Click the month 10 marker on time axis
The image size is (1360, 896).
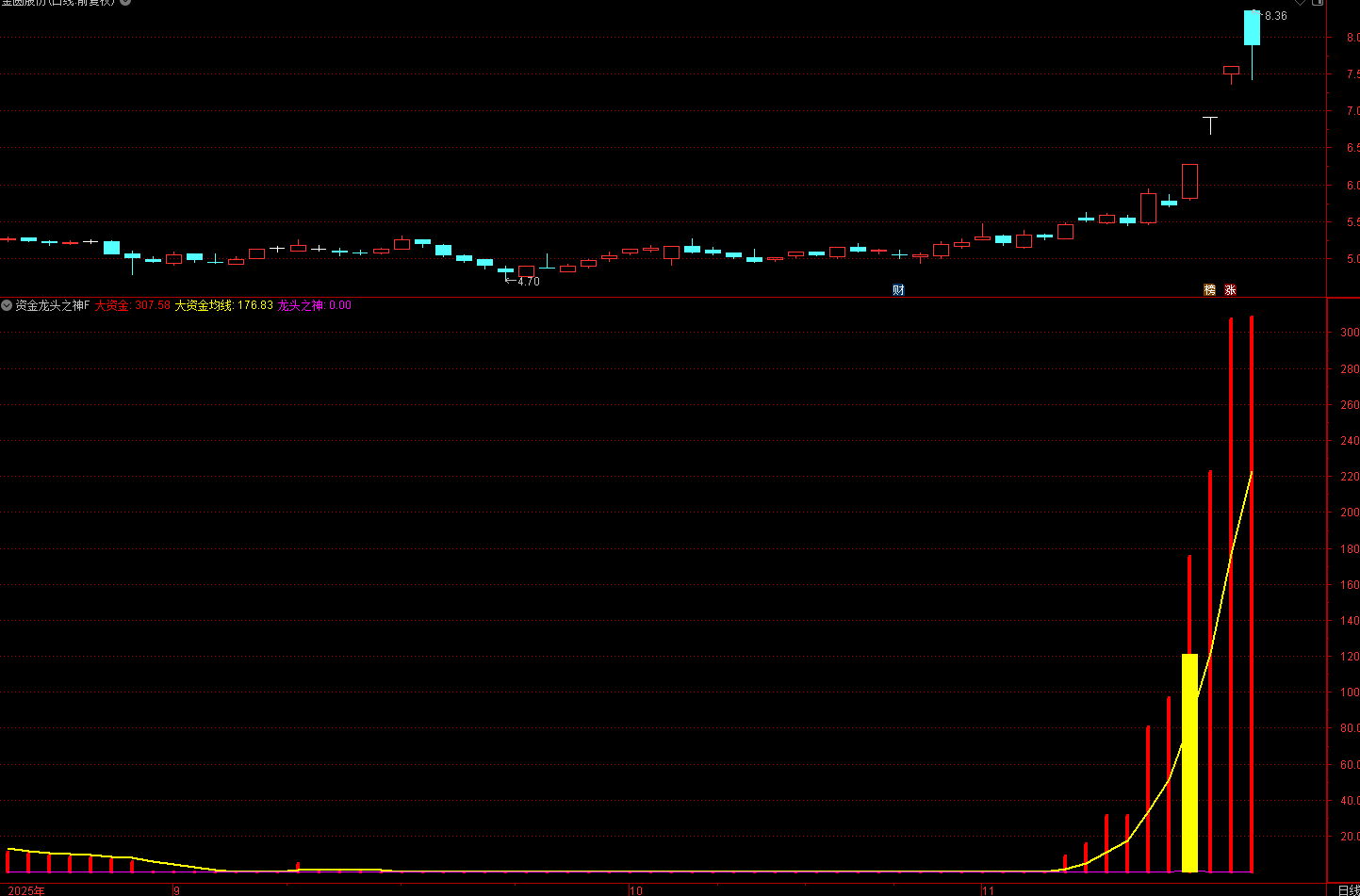click(636, 890)
